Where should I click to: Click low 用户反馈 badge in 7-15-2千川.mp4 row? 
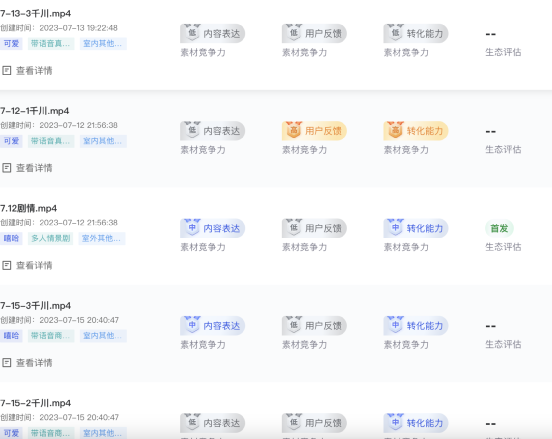tap(314, 423)
